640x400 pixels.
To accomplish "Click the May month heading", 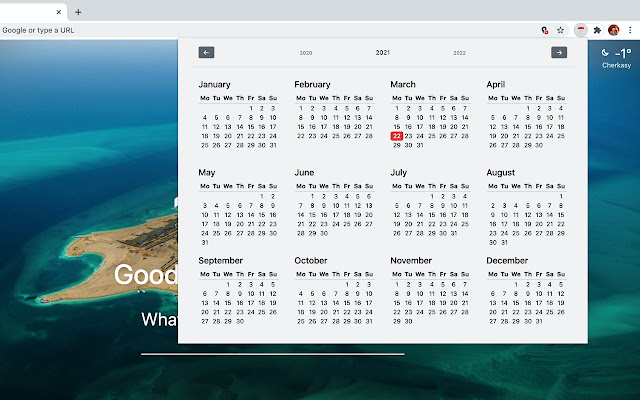I will [x=207, y=173].
